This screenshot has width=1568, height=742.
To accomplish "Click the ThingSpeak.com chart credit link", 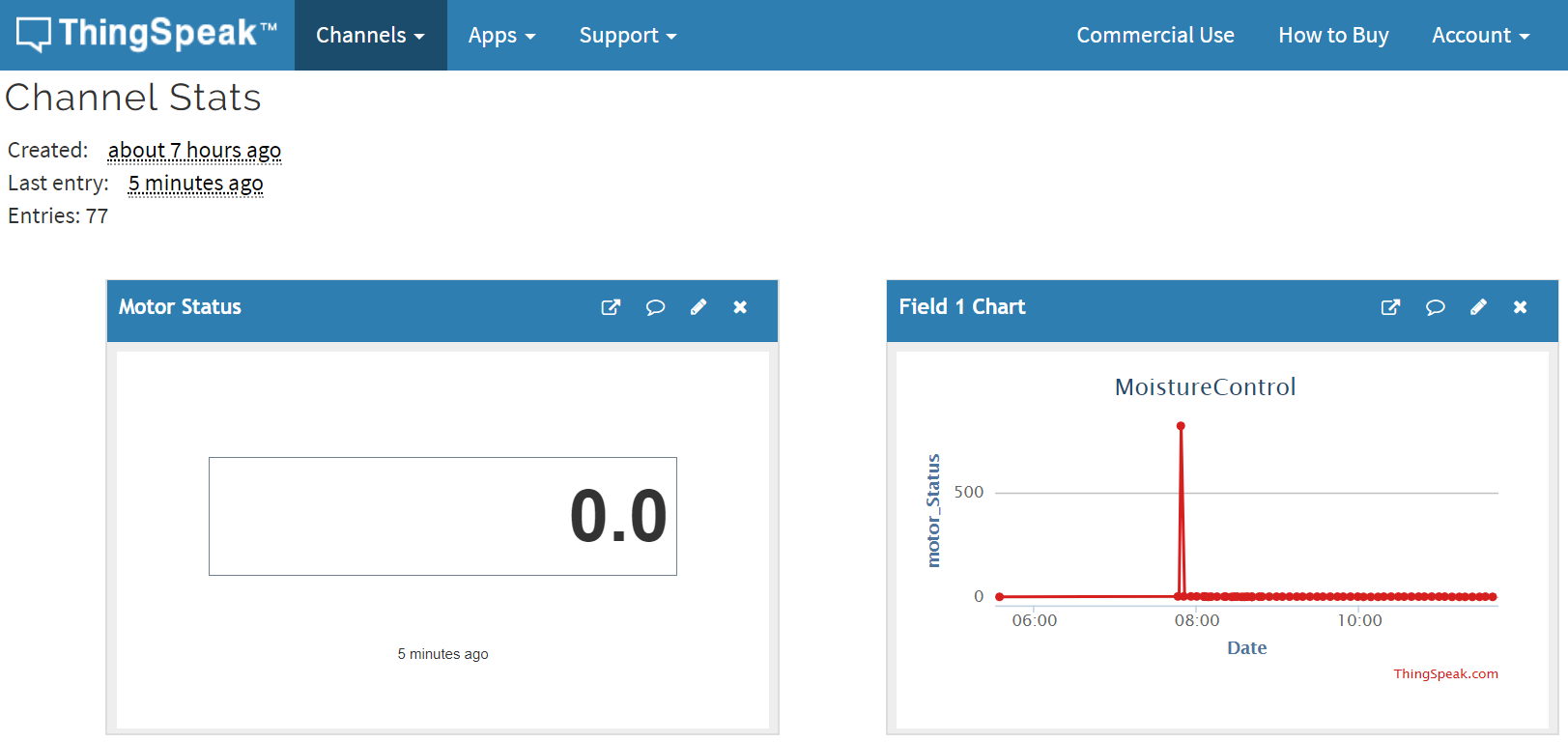I will 1445,673.
